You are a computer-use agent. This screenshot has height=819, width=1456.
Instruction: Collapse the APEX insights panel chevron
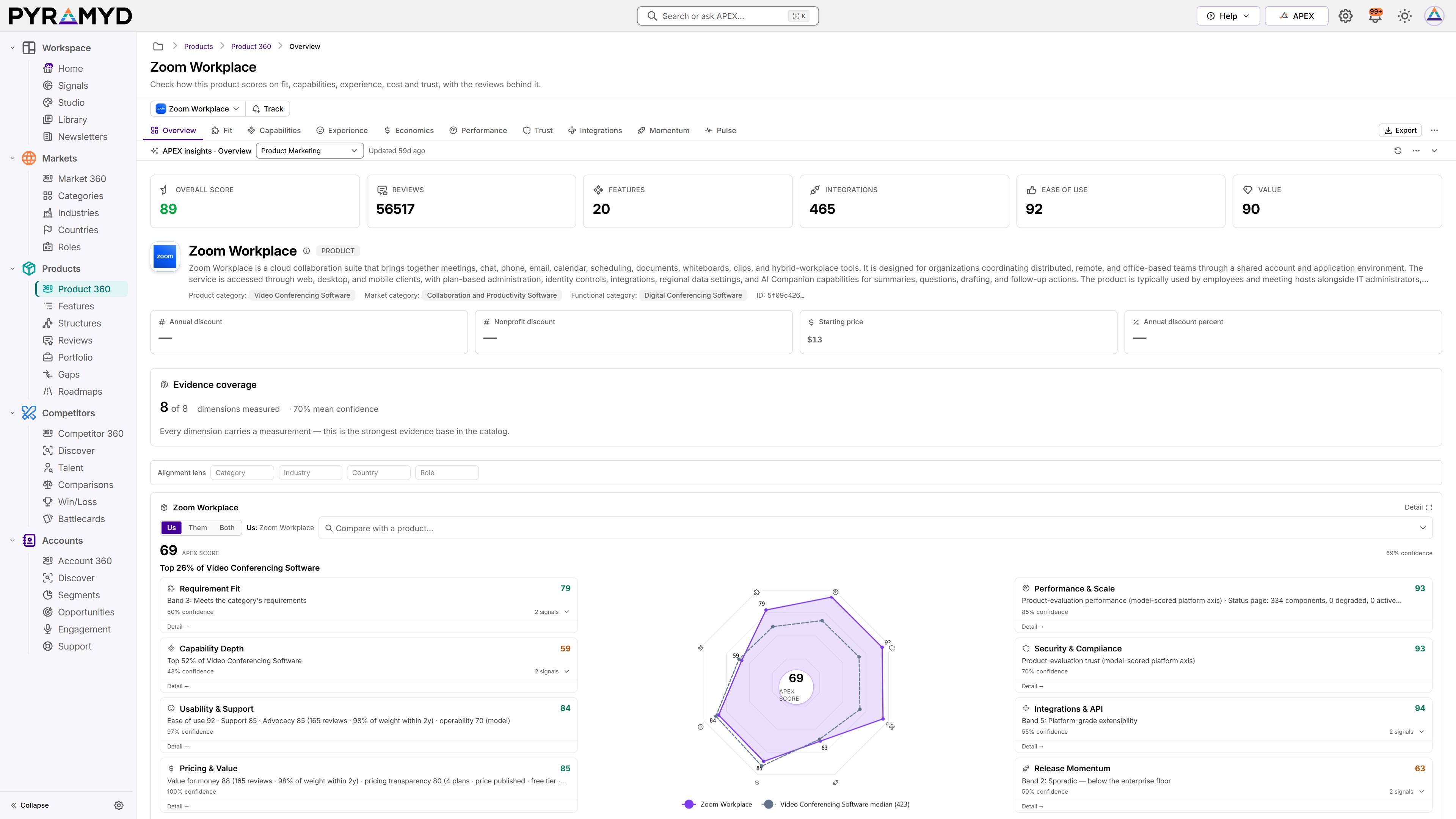1434,151
